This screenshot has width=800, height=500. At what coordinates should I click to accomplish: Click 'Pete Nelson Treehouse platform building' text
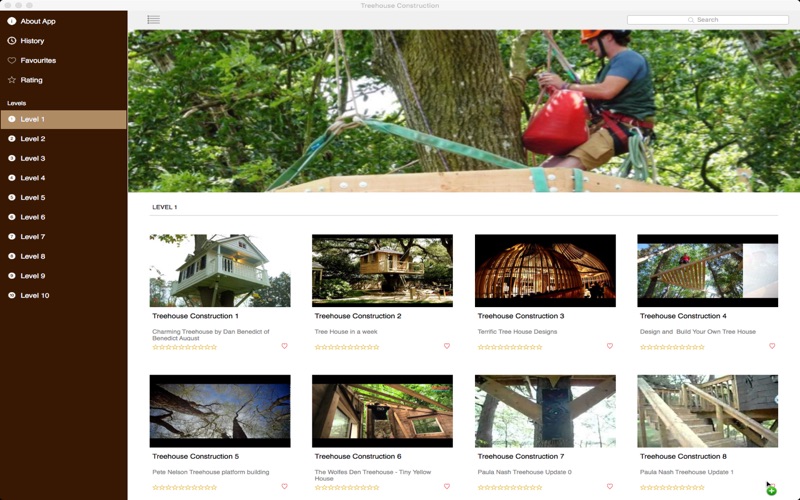211,472
